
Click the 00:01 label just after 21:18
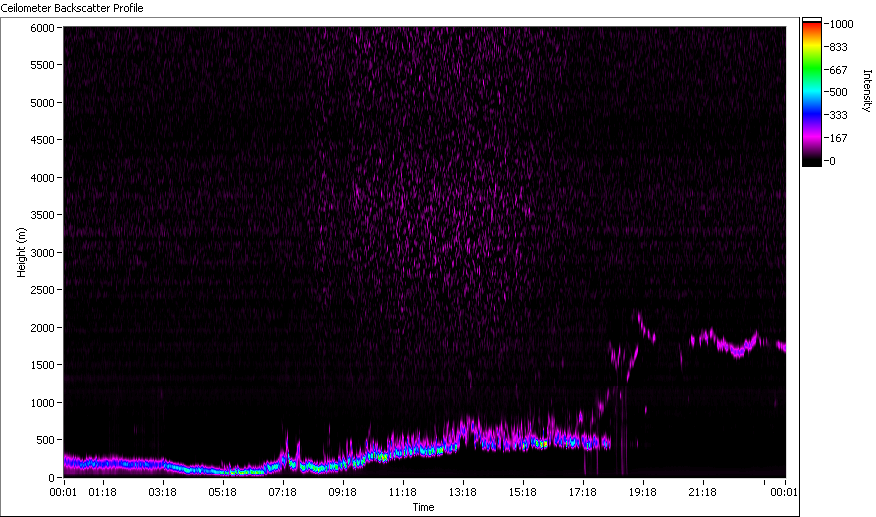784,492
